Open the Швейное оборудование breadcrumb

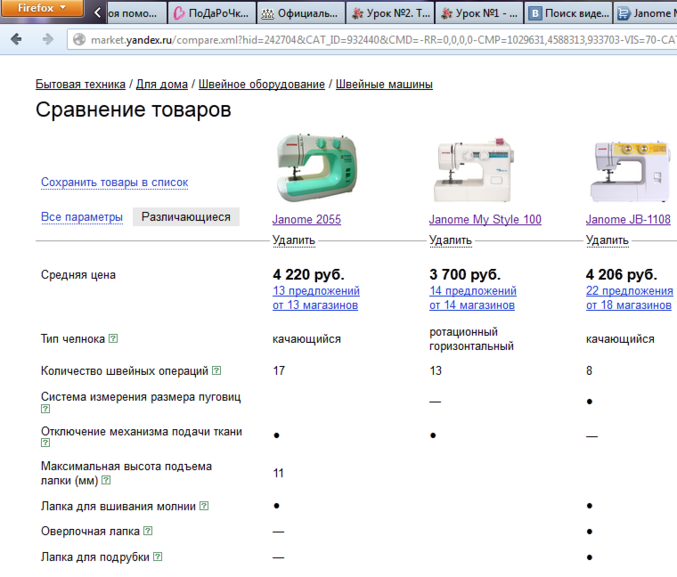[x=261, y=84]
